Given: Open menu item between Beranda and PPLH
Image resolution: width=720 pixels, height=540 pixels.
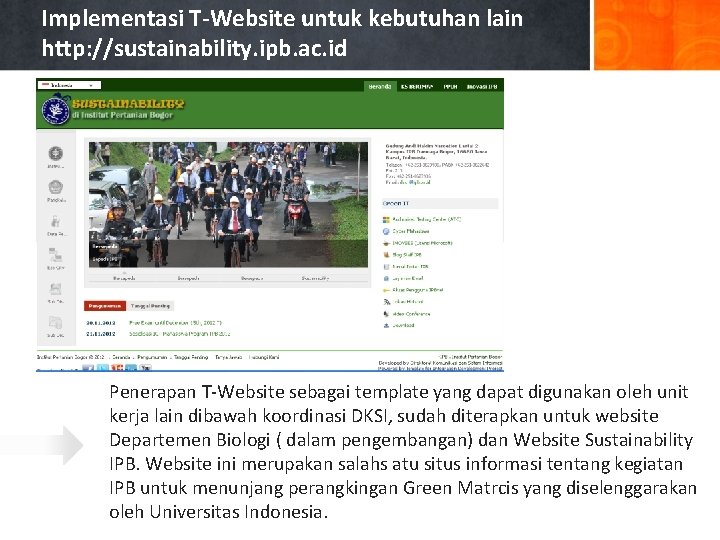Looking at the screenshot, I should (417, 86).
